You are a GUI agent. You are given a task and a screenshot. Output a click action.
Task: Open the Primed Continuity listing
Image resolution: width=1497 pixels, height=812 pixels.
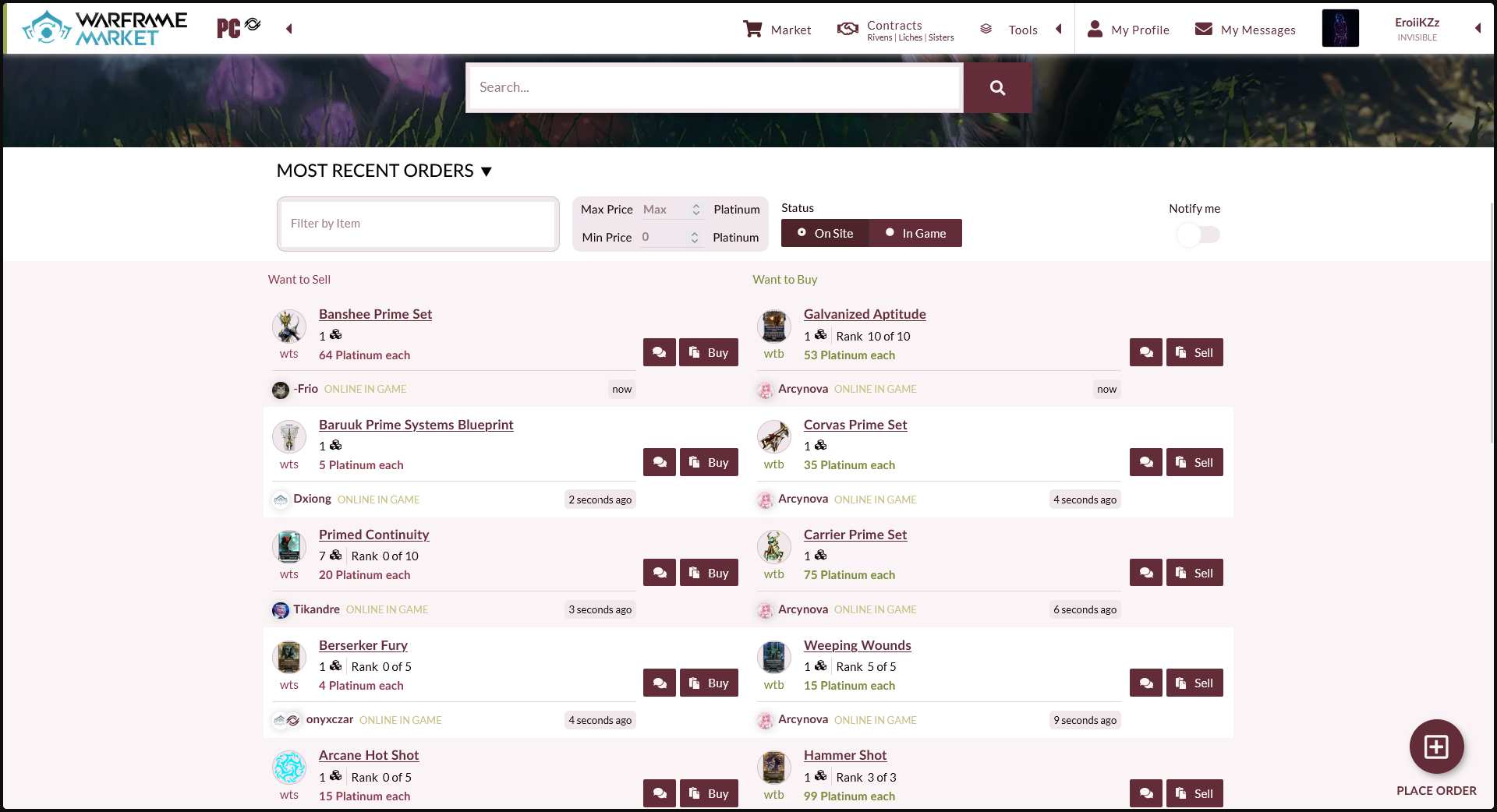(373, 535)
